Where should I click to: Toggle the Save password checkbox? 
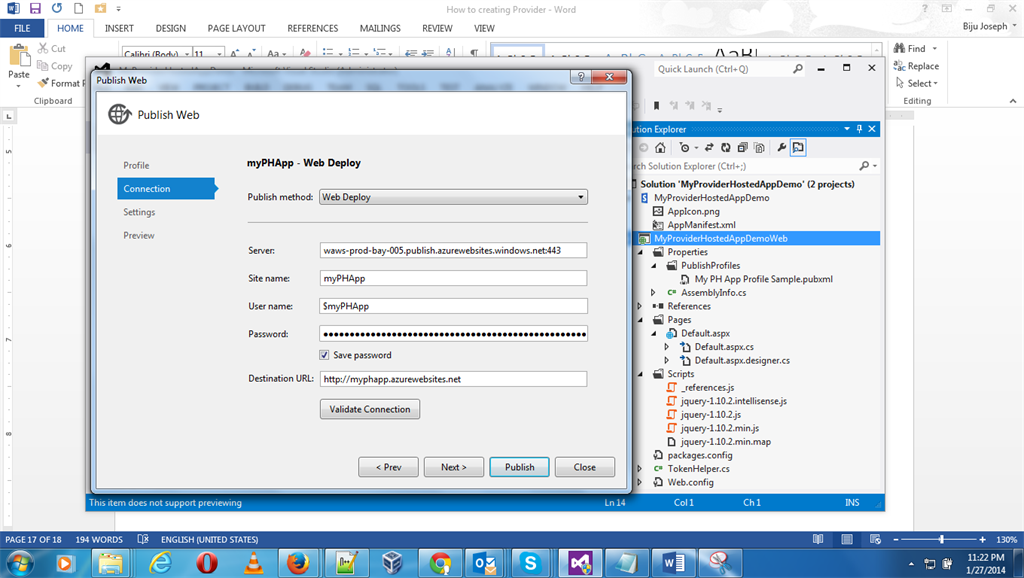324,355
